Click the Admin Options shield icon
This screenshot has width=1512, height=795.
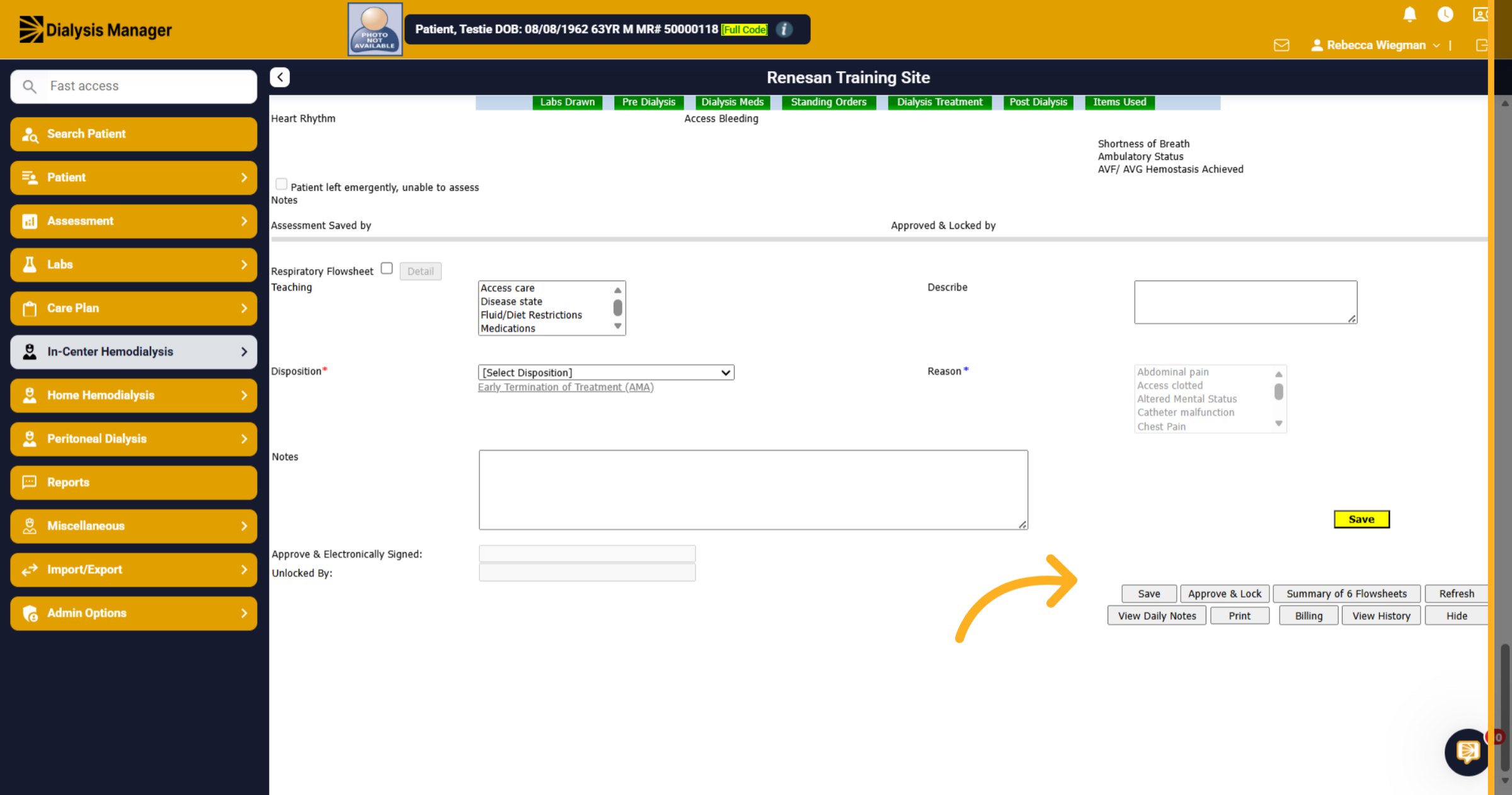click(30, 614)
